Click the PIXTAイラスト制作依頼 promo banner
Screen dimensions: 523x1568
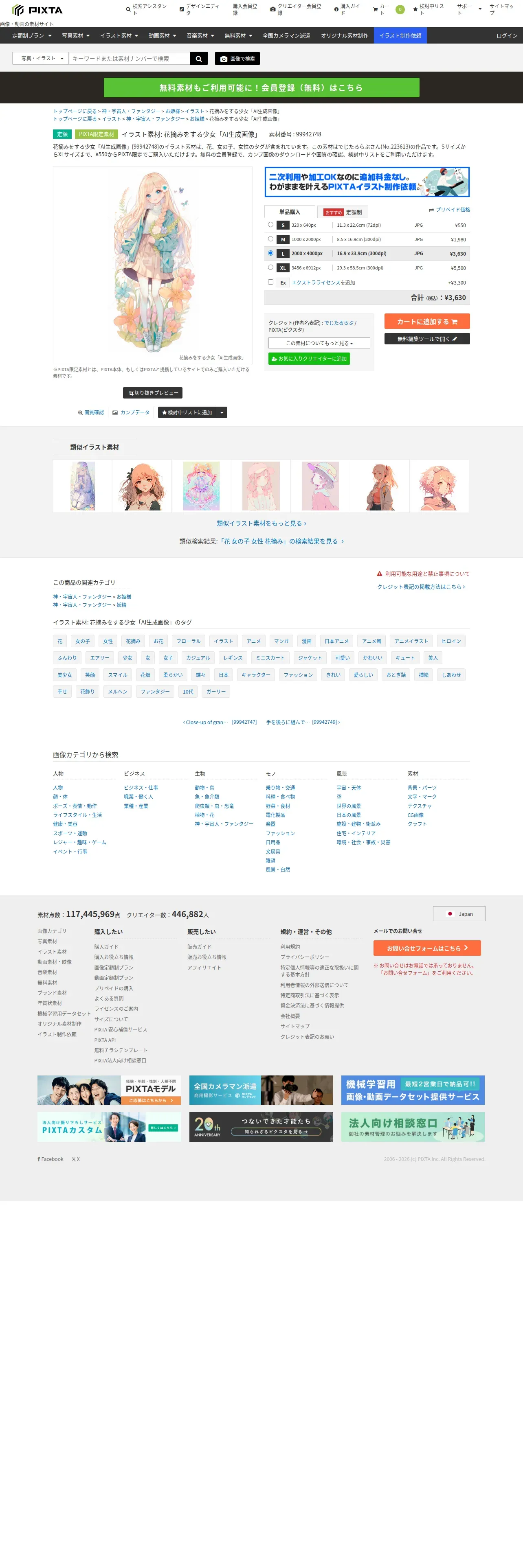[x=367, y=182]
